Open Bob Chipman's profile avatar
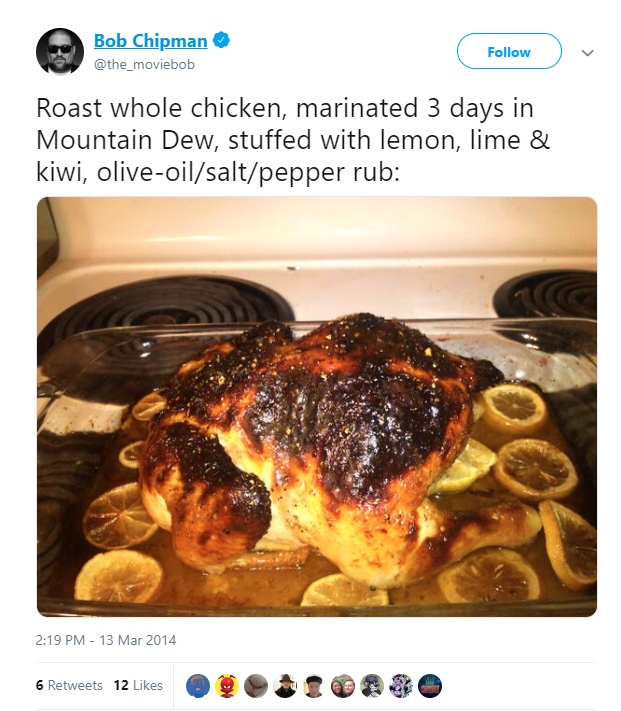Viewport: 621px width, 711px height. (x=60, y=52)
